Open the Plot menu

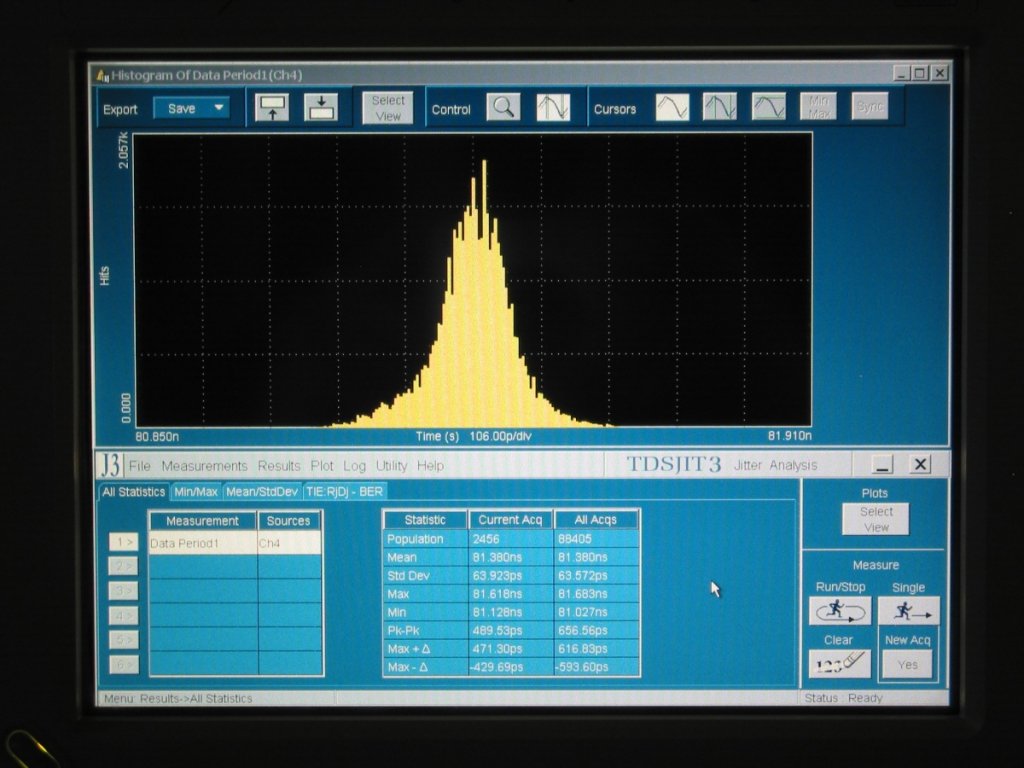(322, 466)
